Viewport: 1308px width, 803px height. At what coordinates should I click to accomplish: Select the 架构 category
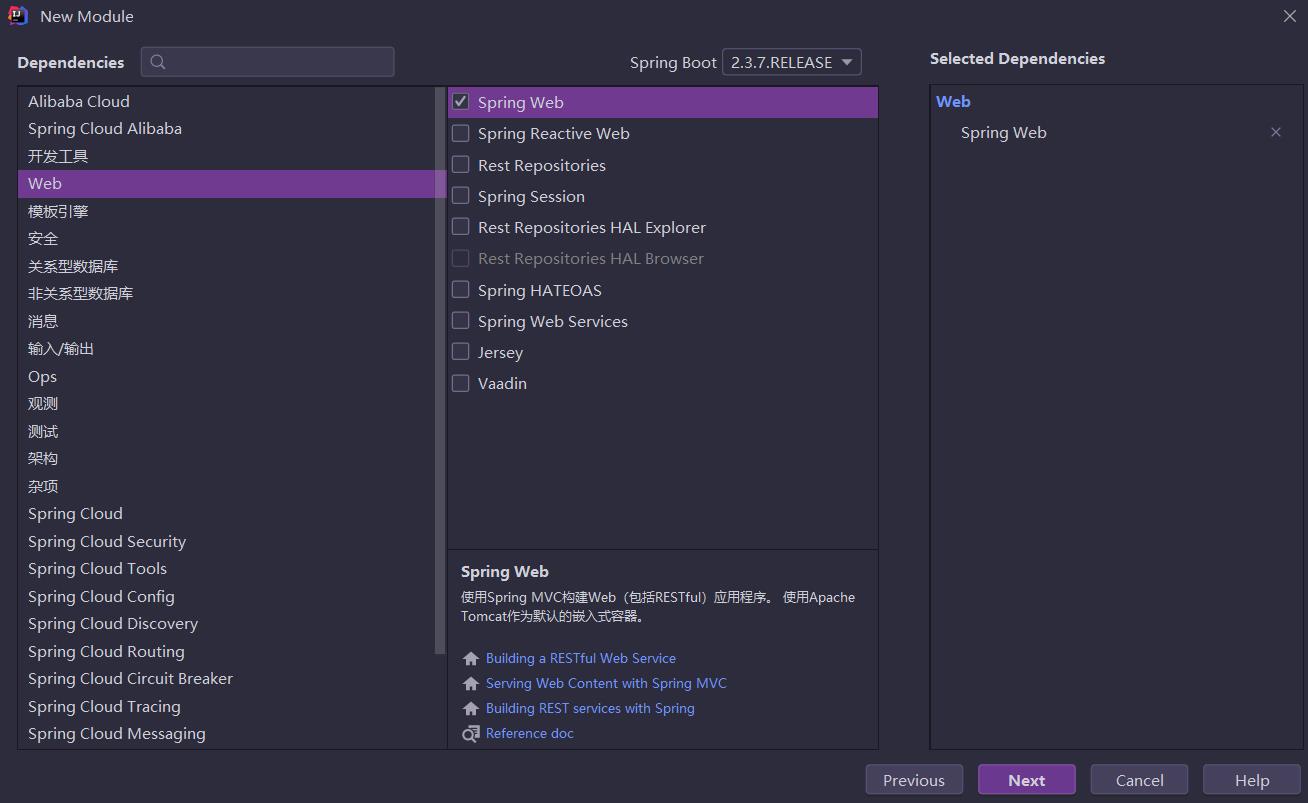226,459
